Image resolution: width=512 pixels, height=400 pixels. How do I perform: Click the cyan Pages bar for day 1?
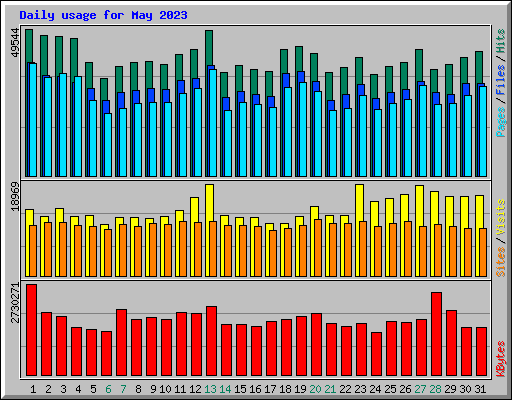click(x=33, y=120)
